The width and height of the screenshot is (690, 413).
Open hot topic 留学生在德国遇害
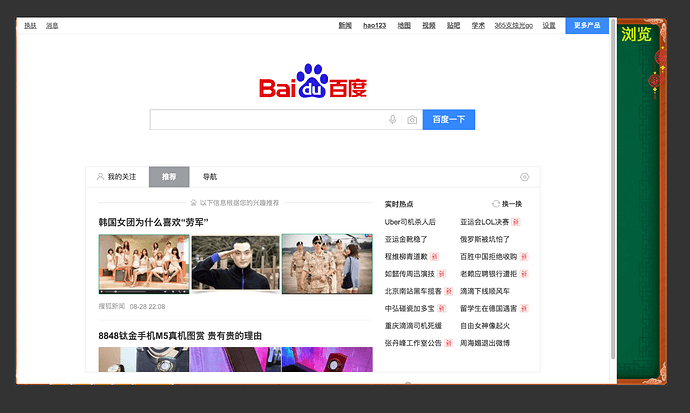tap(488, 308)
